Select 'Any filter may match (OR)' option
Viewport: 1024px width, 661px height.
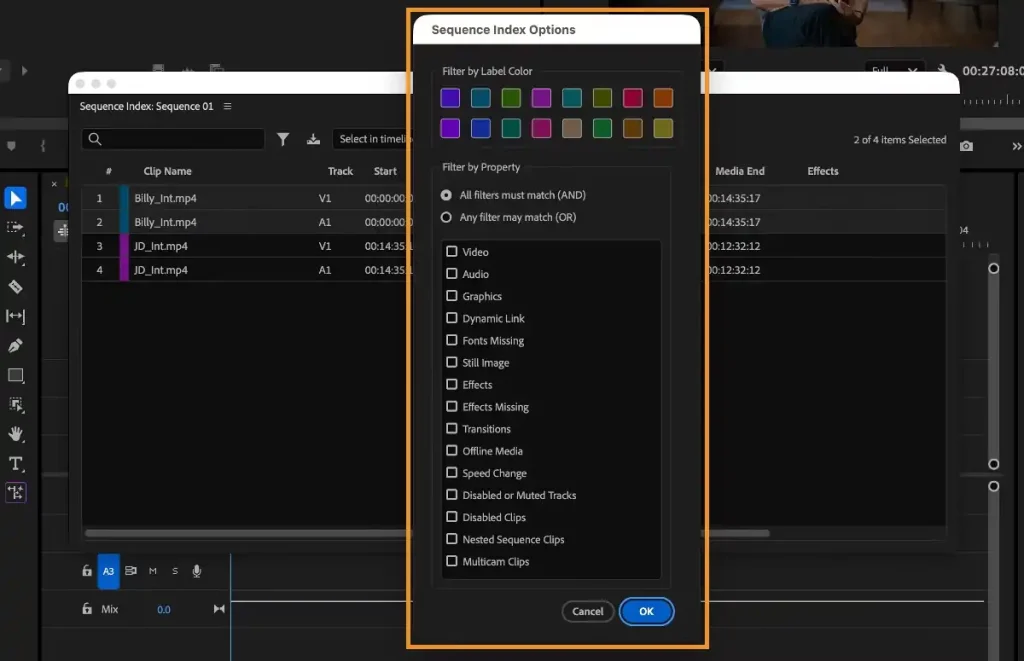click(446, 217)
